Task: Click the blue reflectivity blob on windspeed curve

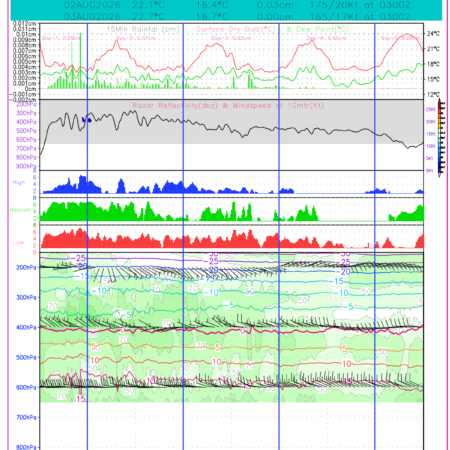Action: 87,119
